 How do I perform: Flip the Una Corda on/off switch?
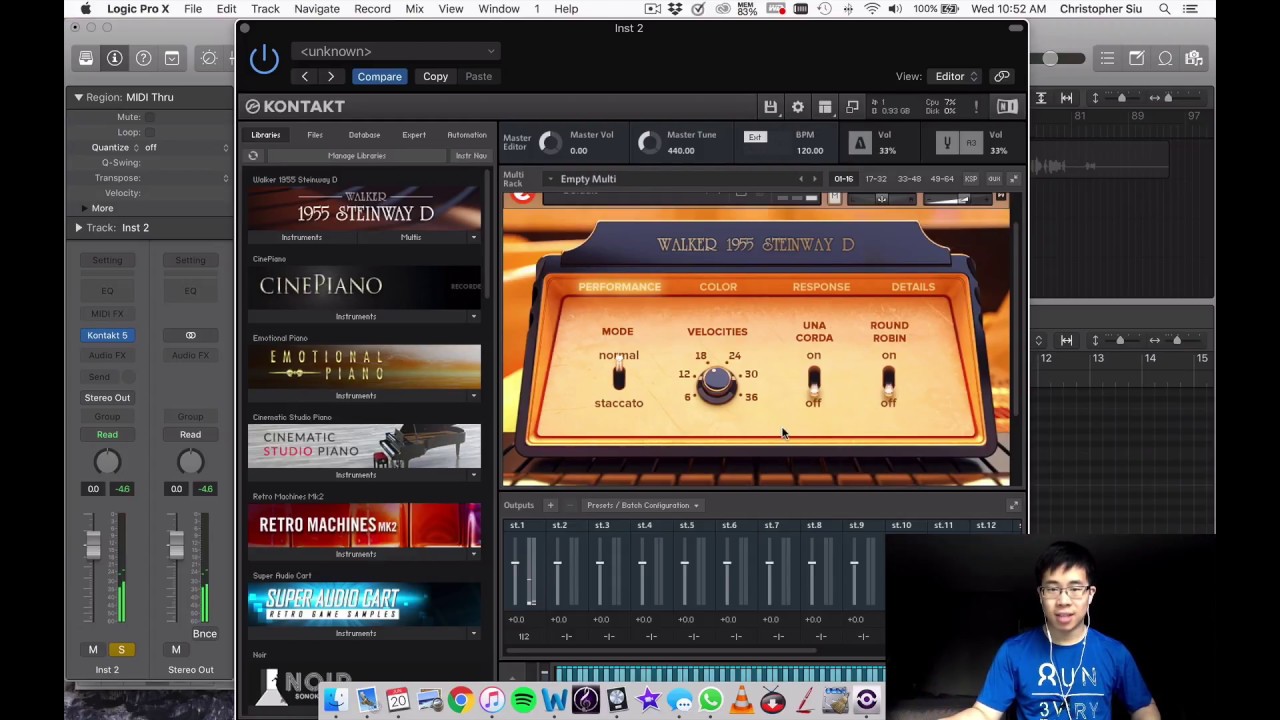pos(814,380)
